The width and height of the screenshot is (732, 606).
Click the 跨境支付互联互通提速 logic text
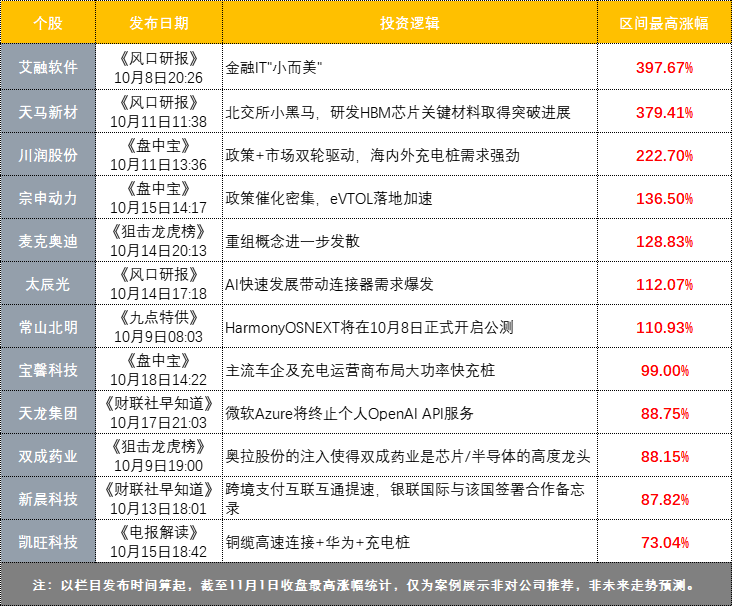[x=405, y=499]
